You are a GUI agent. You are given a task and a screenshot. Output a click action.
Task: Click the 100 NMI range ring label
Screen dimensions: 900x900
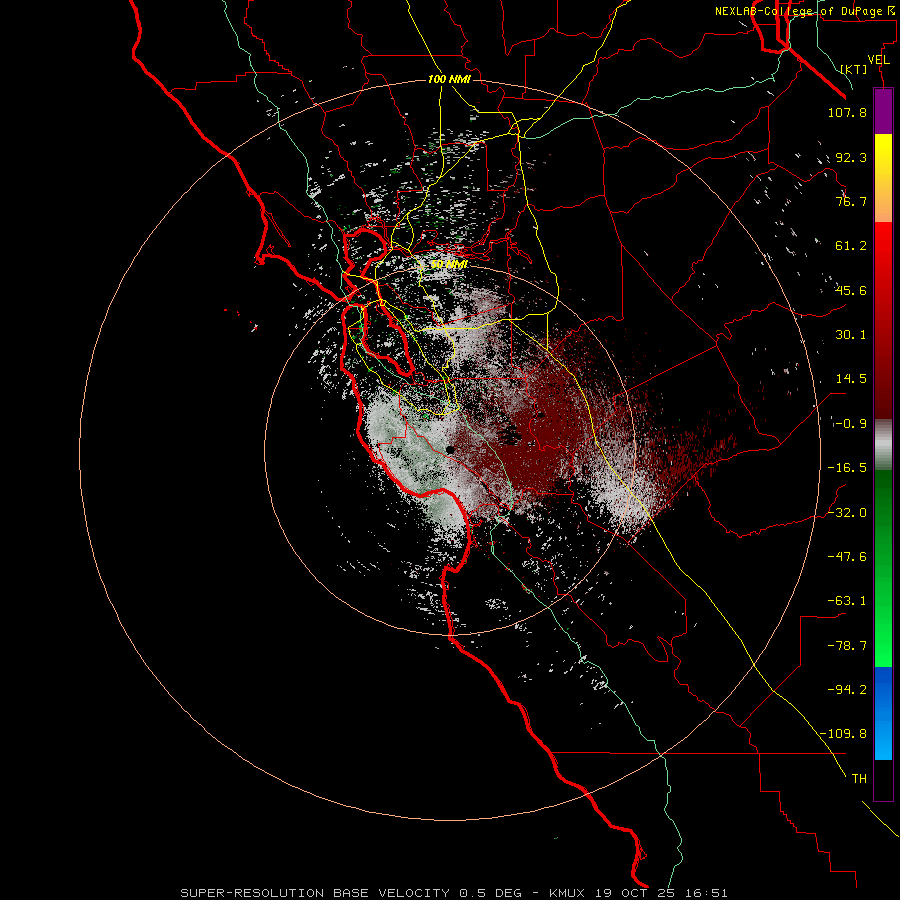449,79
